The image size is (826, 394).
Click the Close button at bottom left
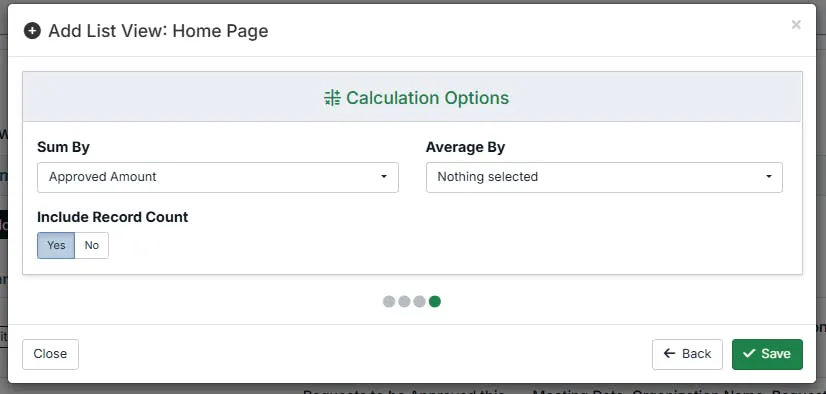tap(50, 354)
